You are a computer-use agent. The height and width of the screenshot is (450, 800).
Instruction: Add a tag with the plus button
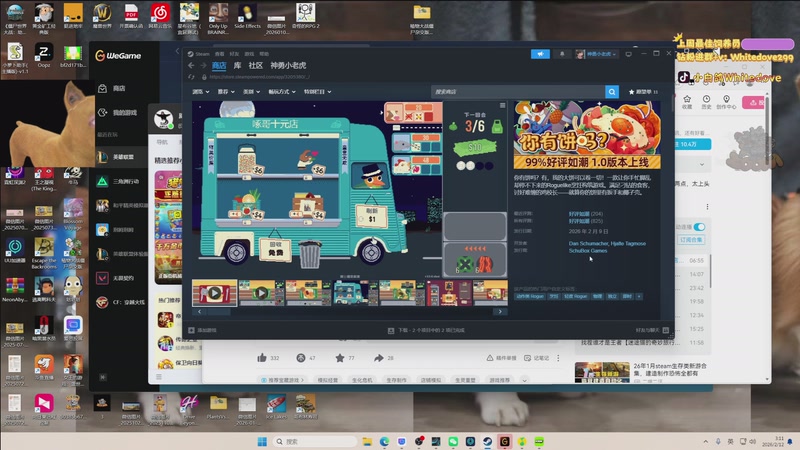[x=639, y=296]
